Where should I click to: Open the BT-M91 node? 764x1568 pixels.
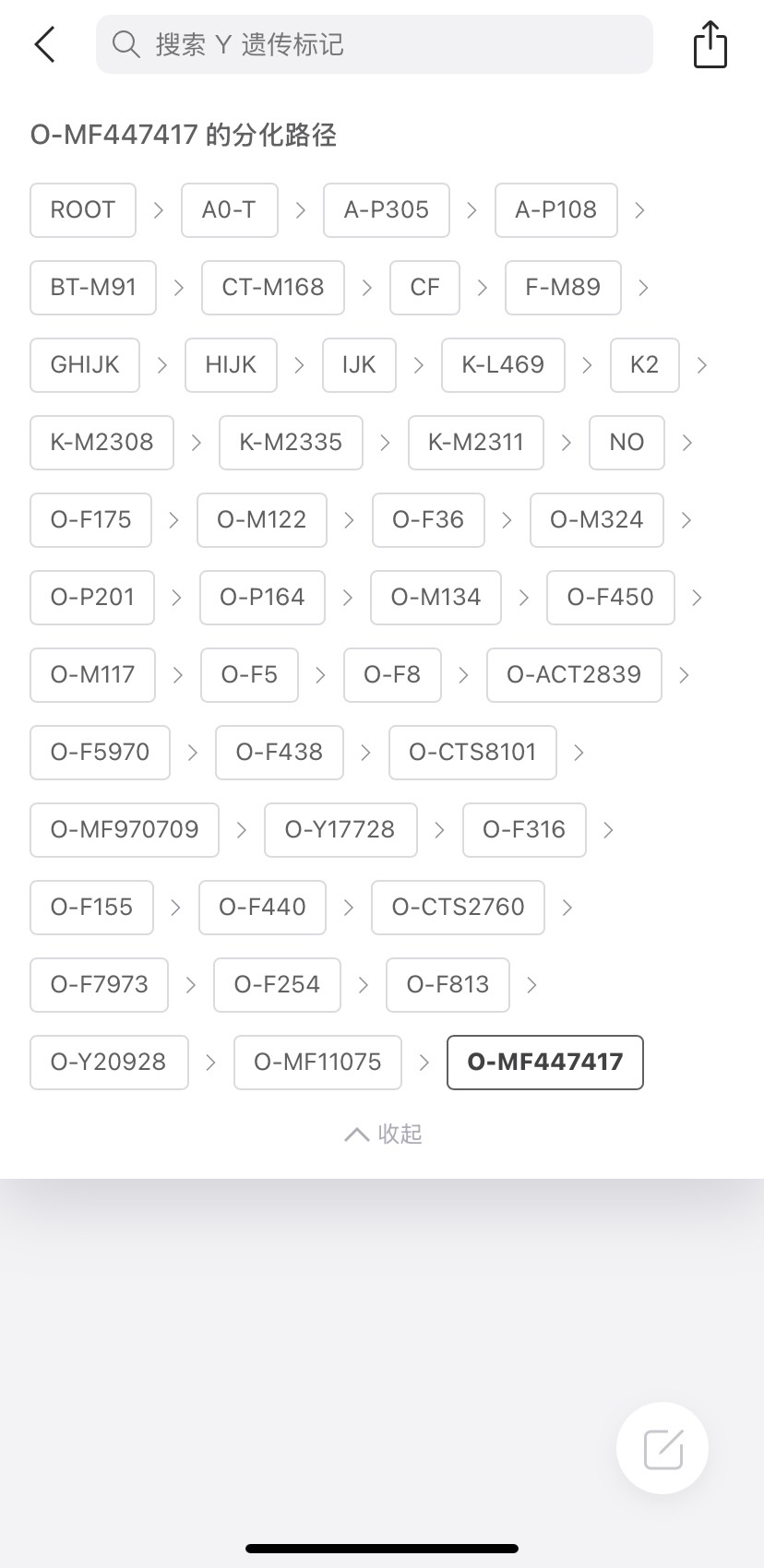pos(93,288)
